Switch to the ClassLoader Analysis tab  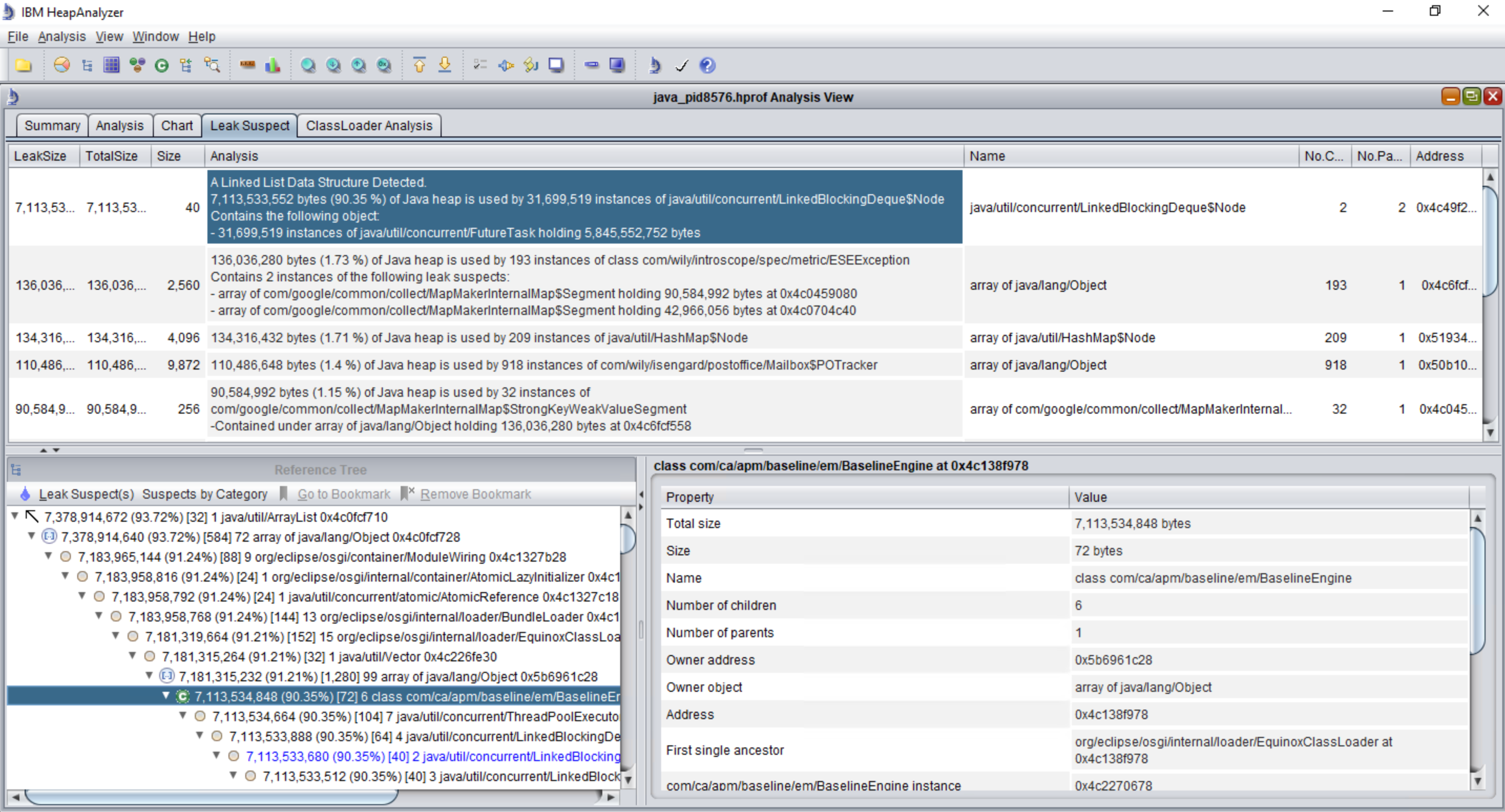(x=369, y=125)
